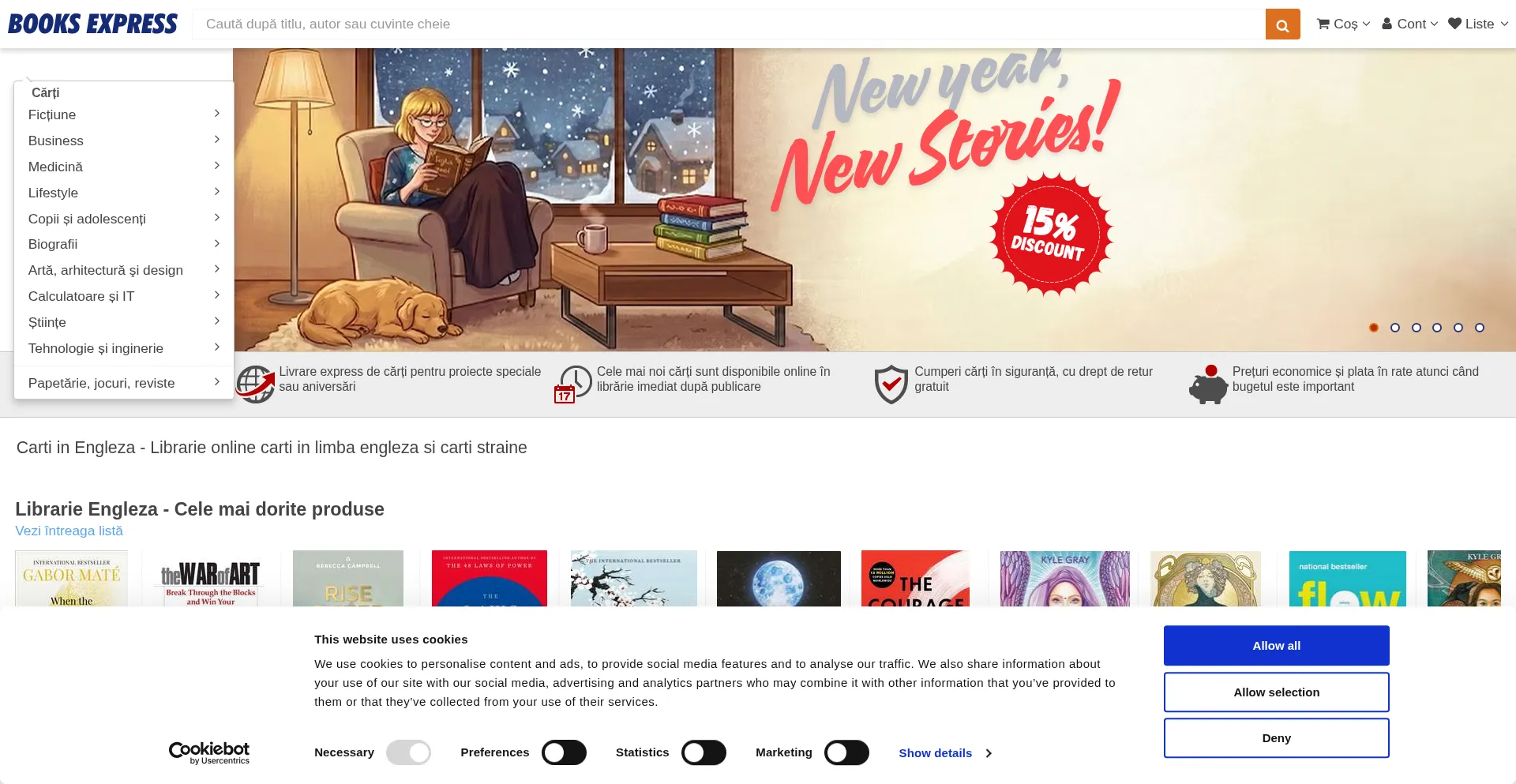Expand the Ficțiune category submenu arrow

[x=216, y=114]
